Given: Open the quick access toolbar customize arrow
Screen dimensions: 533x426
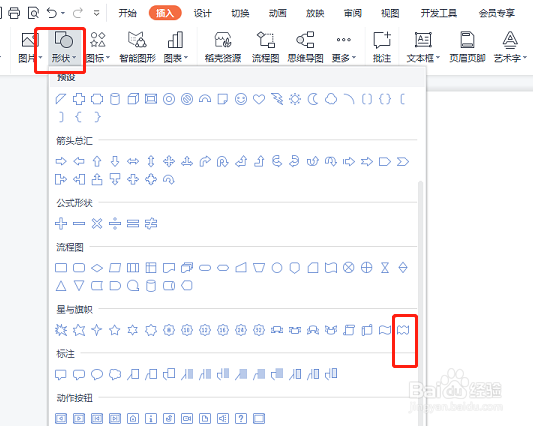Looking at the screenshot, I should pos(97,13).
